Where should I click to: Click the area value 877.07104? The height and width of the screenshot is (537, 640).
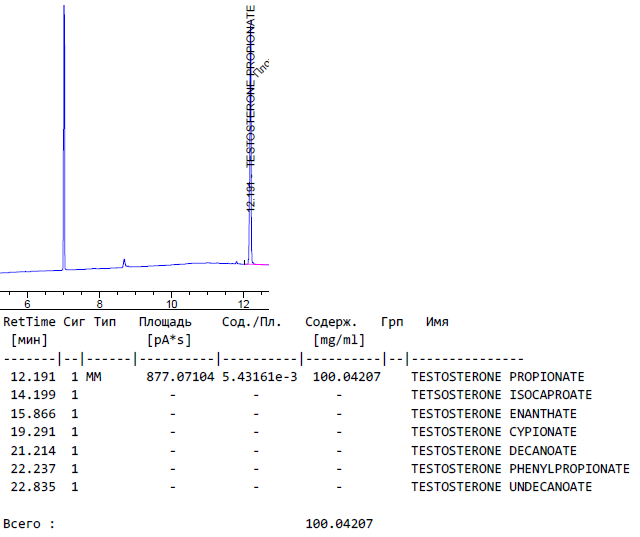(x=180, y=377)
